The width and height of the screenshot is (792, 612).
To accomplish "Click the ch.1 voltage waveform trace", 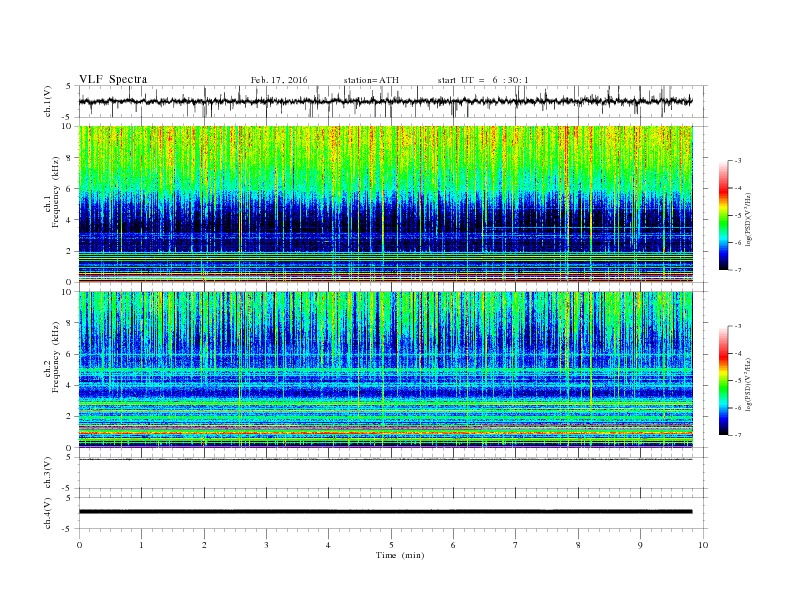I will coord(385,101).
